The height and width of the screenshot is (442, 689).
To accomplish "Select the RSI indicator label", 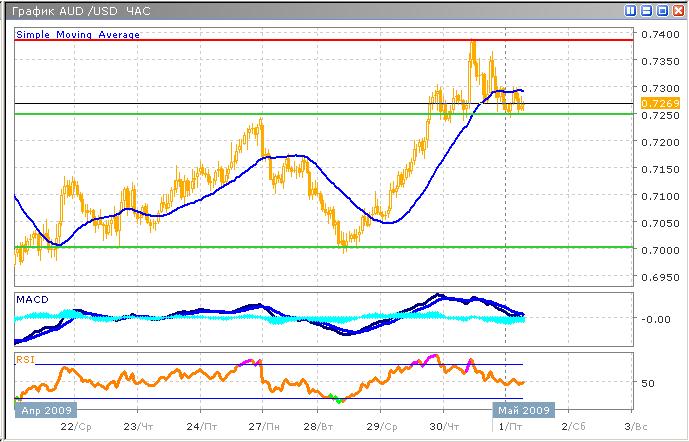I will tap(25, 356).
